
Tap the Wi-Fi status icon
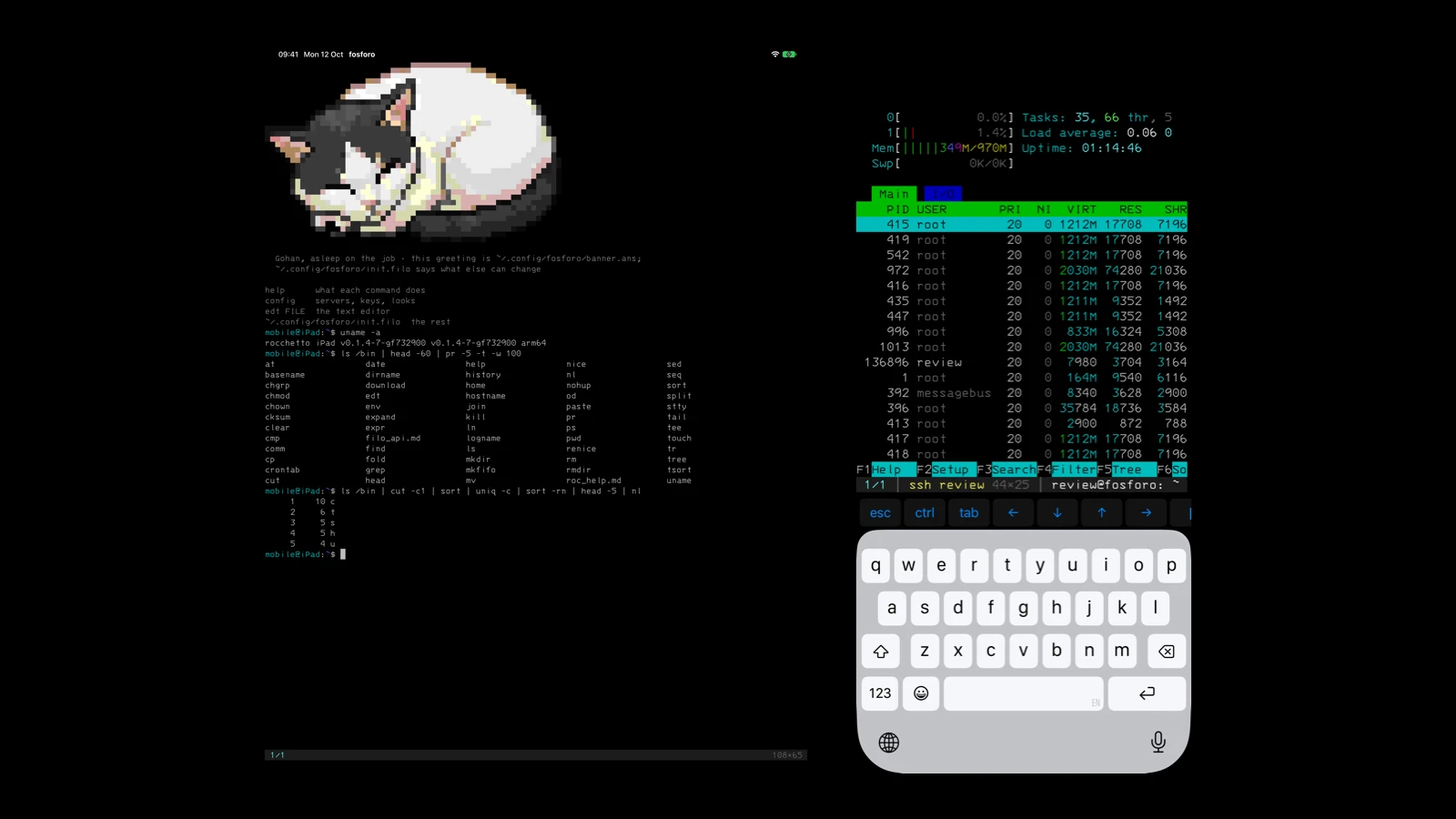775,55
